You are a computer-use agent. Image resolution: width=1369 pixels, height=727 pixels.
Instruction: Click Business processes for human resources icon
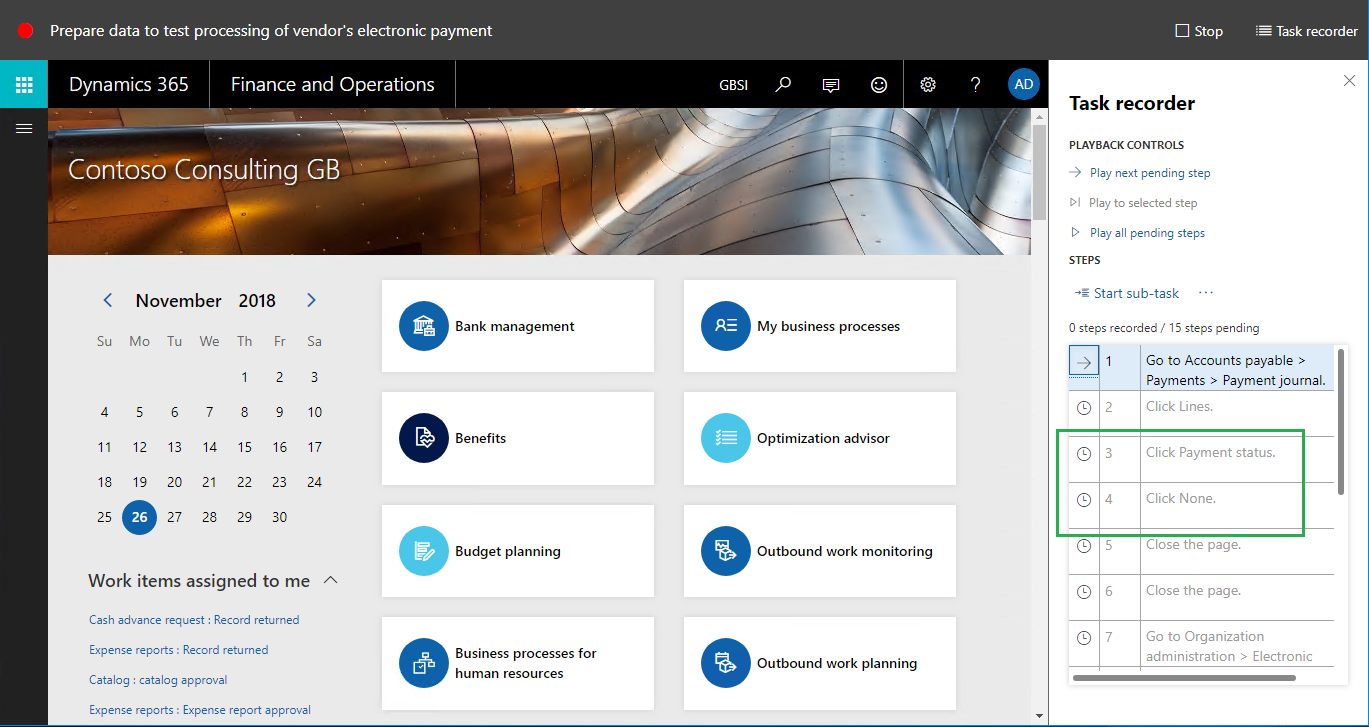tap(424, 663)
